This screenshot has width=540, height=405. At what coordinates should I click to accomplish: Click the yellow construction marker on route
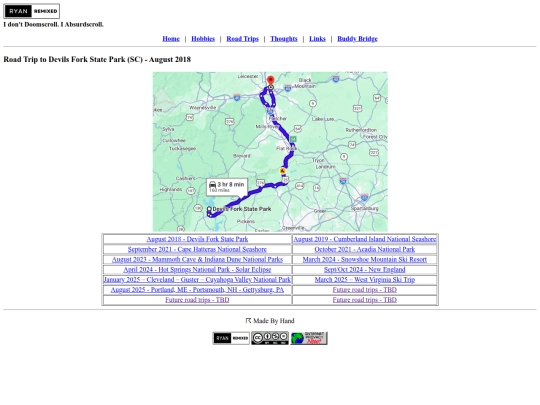click(283, 171)
